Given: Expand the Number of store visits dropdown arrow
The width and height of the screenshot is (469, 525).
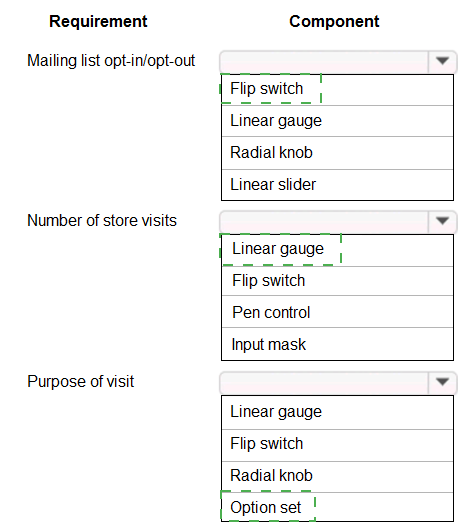Looking at the screenshot, I should point(442,221).
